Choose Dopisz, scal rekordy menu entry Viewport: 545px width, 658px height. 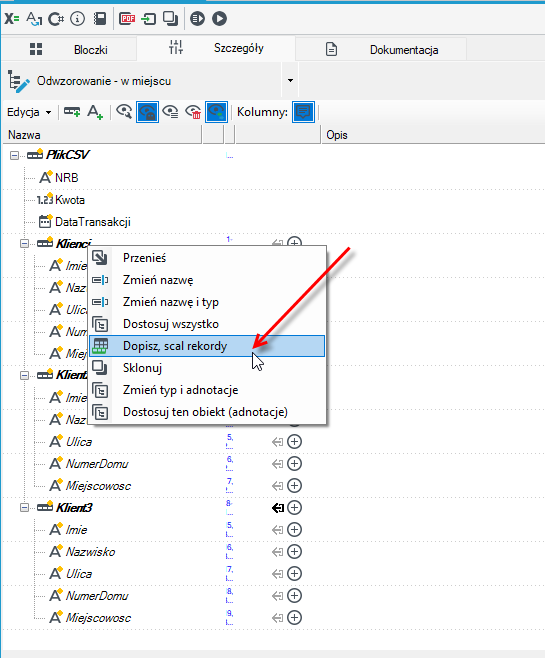point(207,346)
